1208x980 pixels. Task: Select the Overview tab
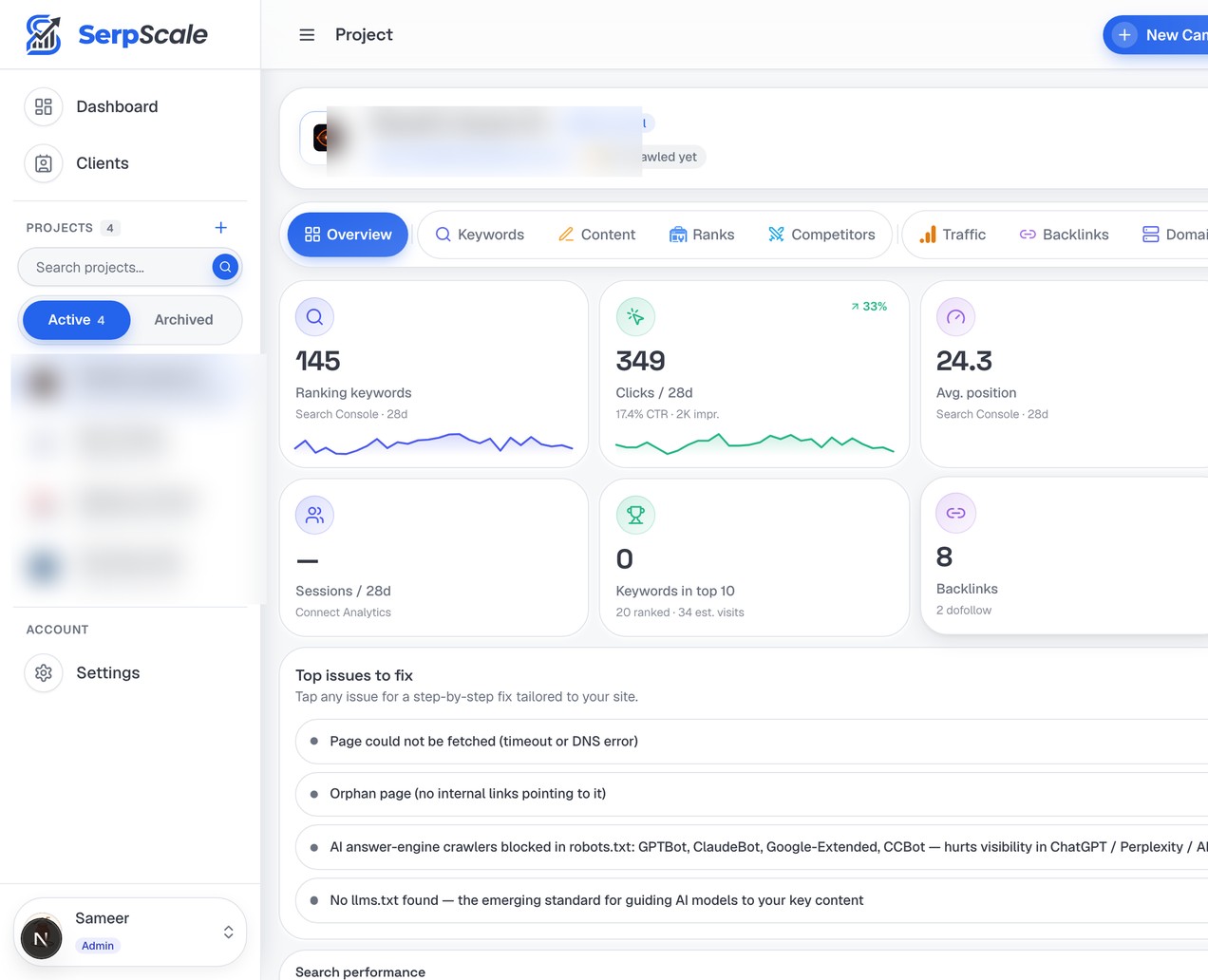(348, 235)
